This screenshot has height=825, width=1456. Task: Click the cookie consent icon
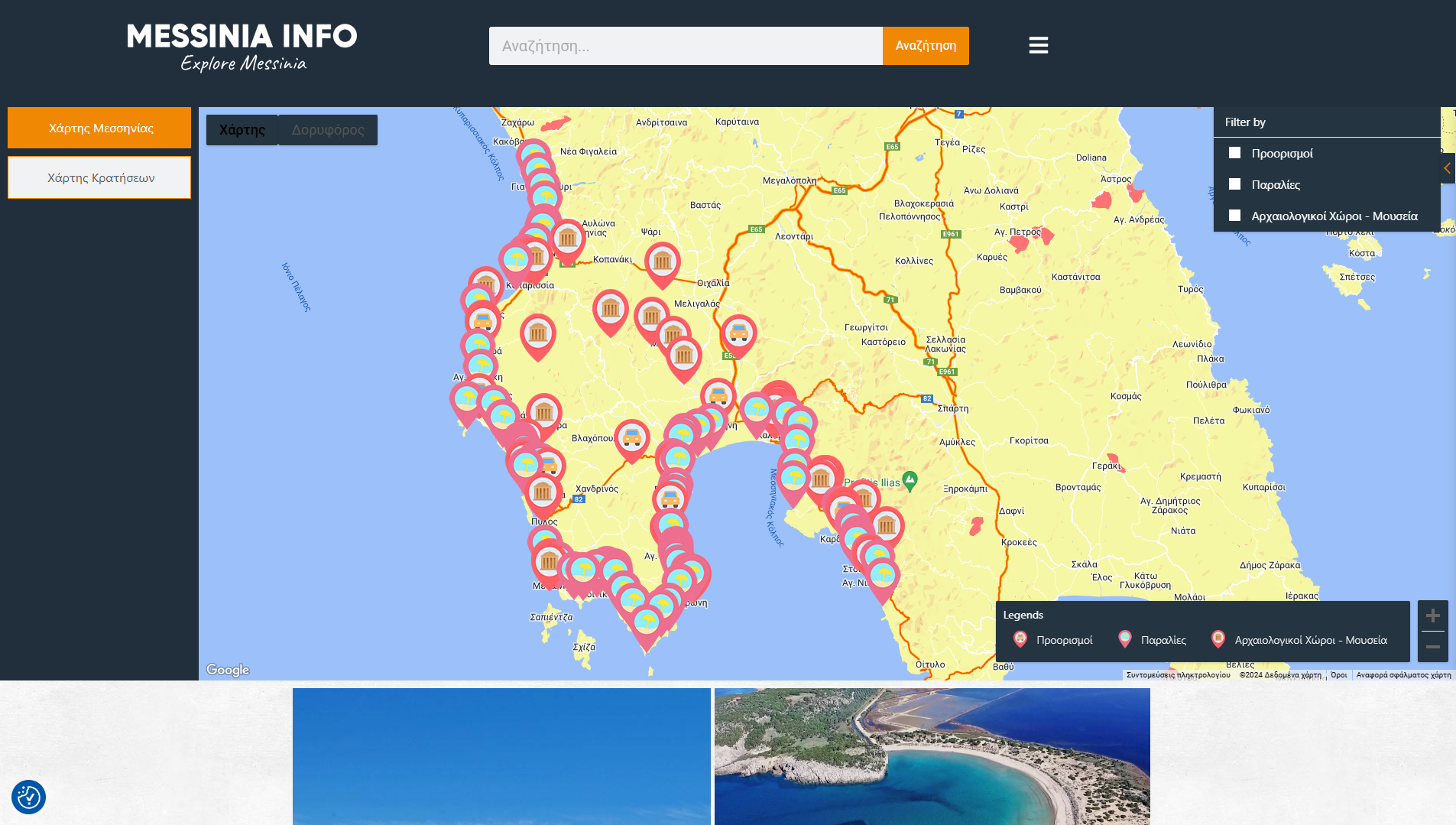(28, 797)
